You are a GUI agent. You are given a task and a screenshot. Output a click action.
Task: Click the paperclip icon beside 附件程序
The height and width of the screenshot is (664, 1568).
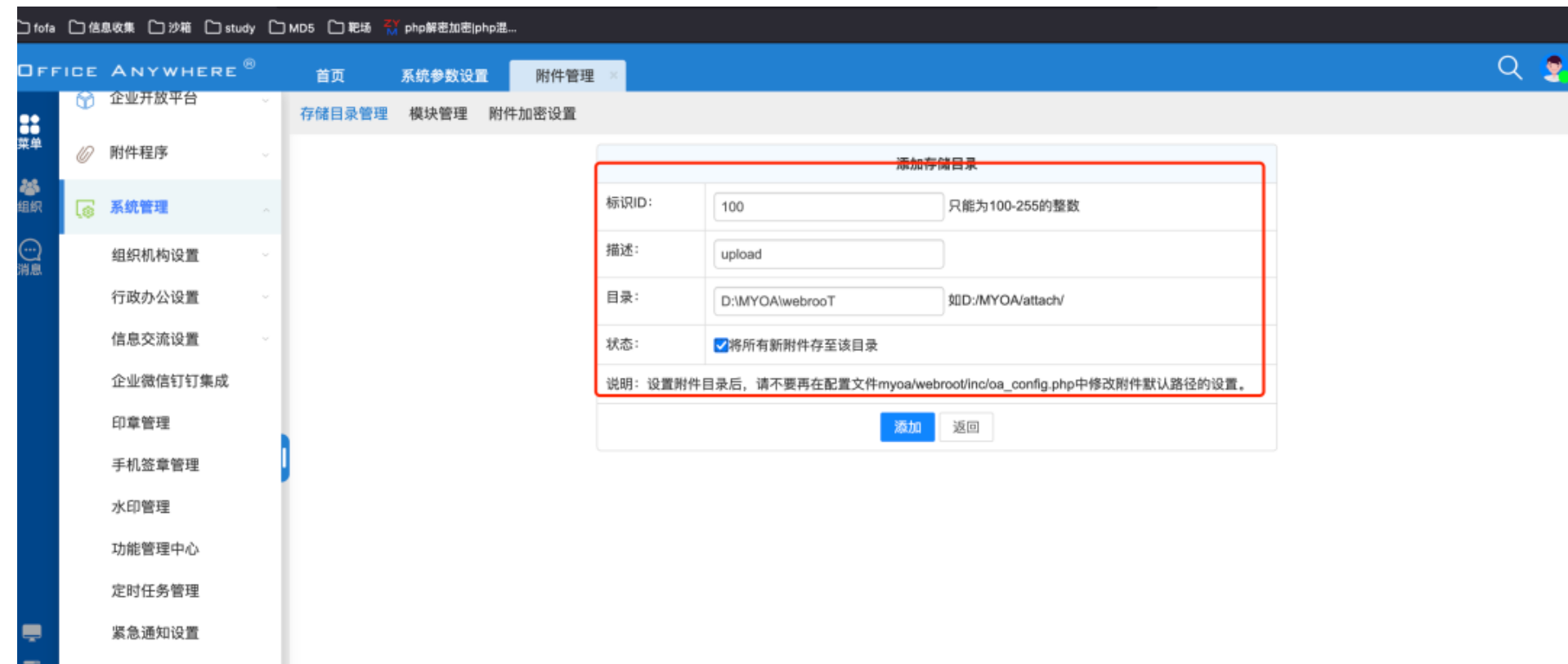click(x=85, y=154)
